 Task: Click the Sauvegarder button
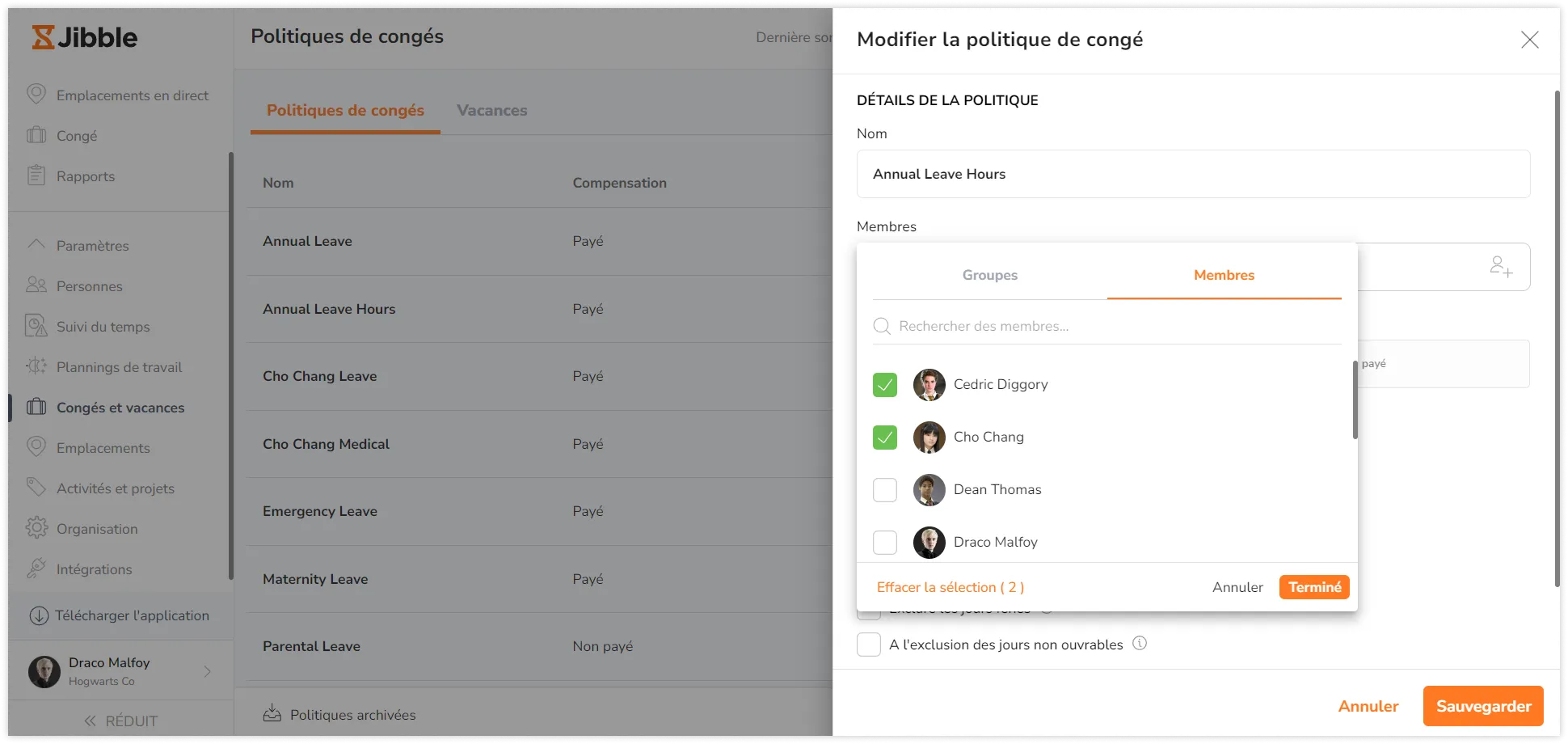(1482, 705)
